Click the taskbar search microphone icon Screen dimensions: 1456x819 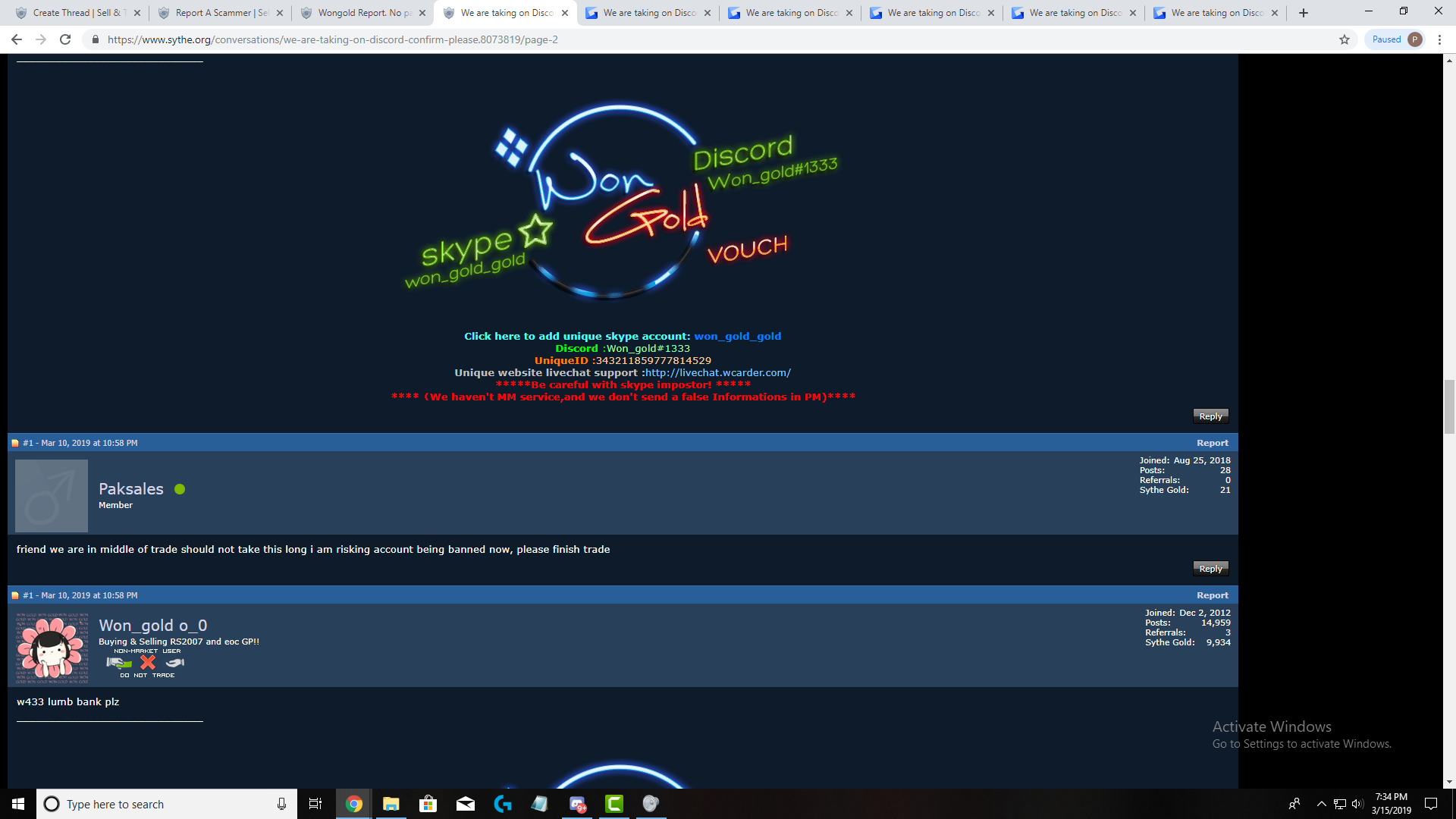pos(281,804)
